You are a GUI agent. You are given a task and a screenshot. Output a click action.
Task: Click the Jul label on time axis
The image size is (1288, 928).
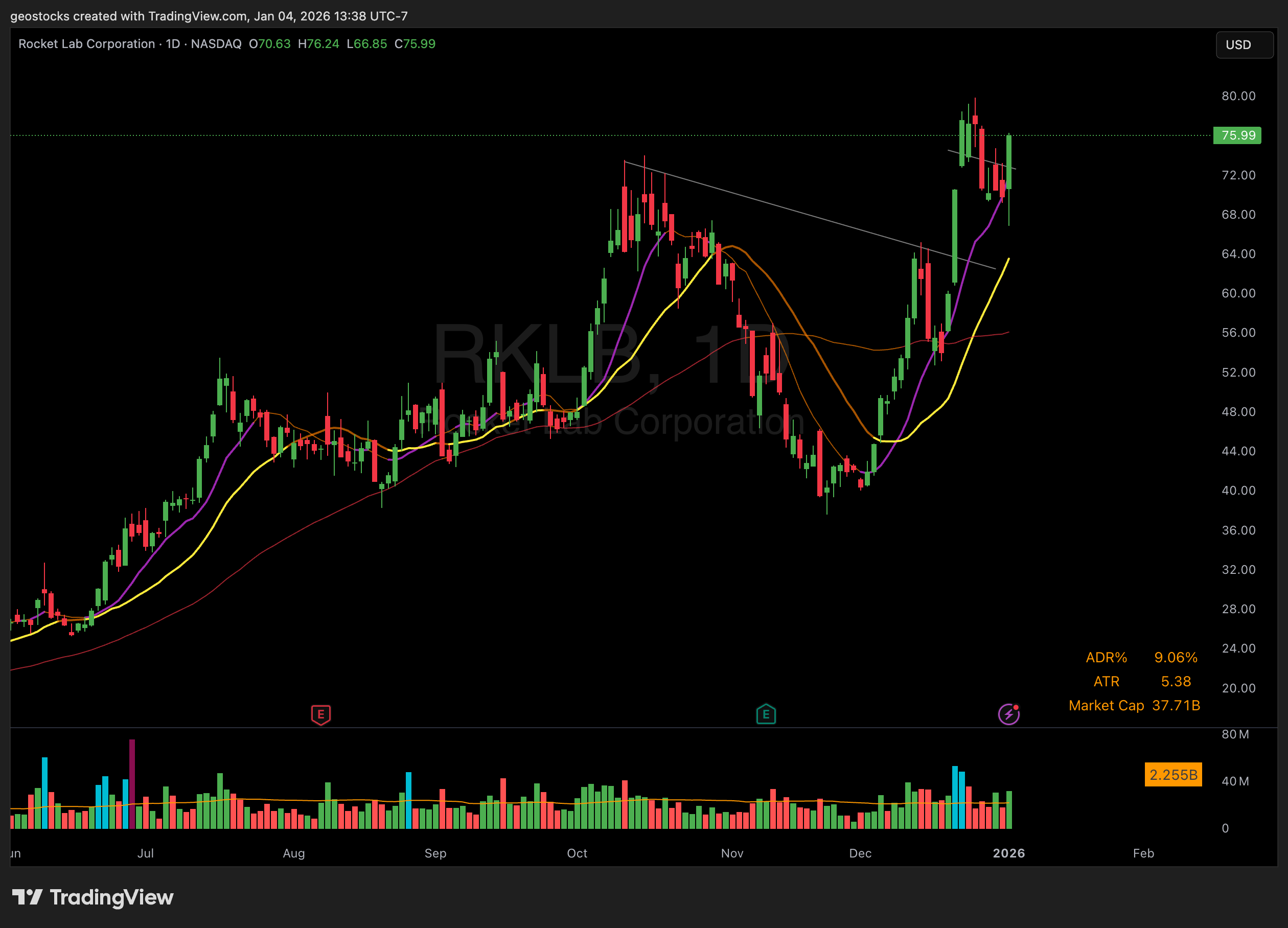click(x=145, y=853)
